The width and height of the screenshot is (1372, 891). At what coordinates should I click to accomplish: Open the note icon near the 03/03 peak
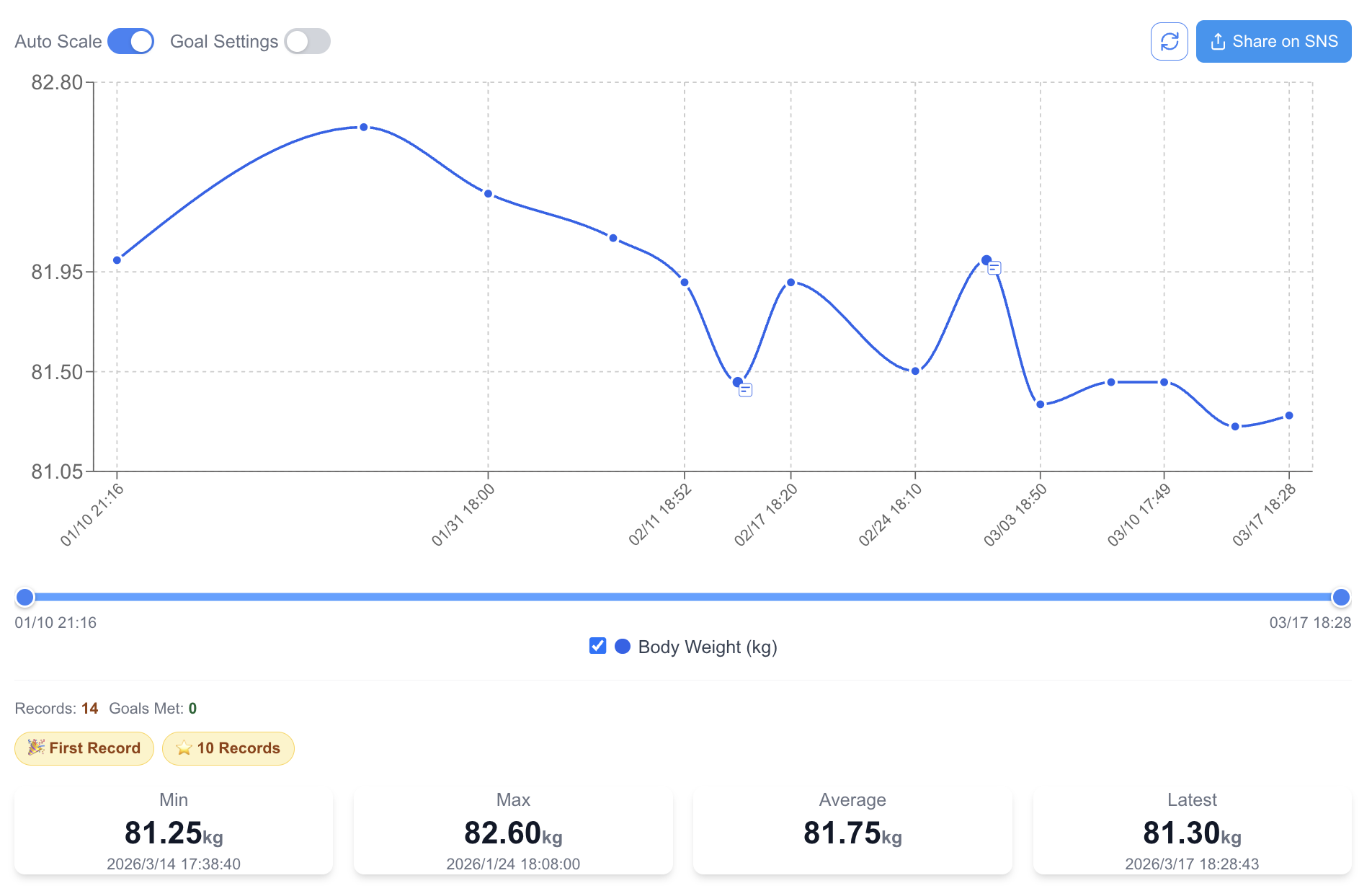pos(994,268)
